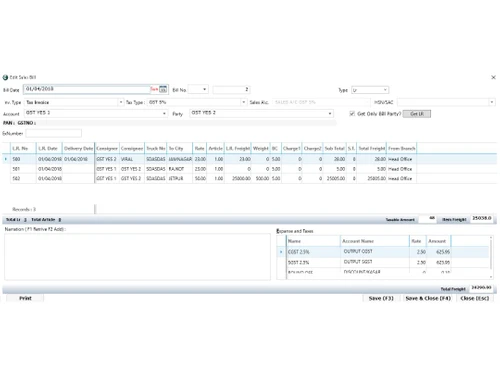This screenshot has width=500, height=375.
Task: Open the Bill Date calendar picker icon
Action: (x=163, y=89)
